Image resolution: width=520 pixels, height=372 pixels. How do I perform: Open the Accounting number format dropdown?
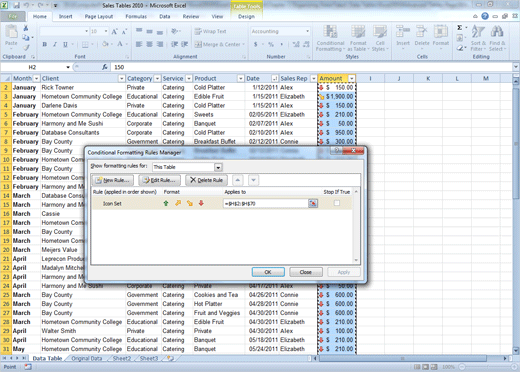[x=307, y=31]
